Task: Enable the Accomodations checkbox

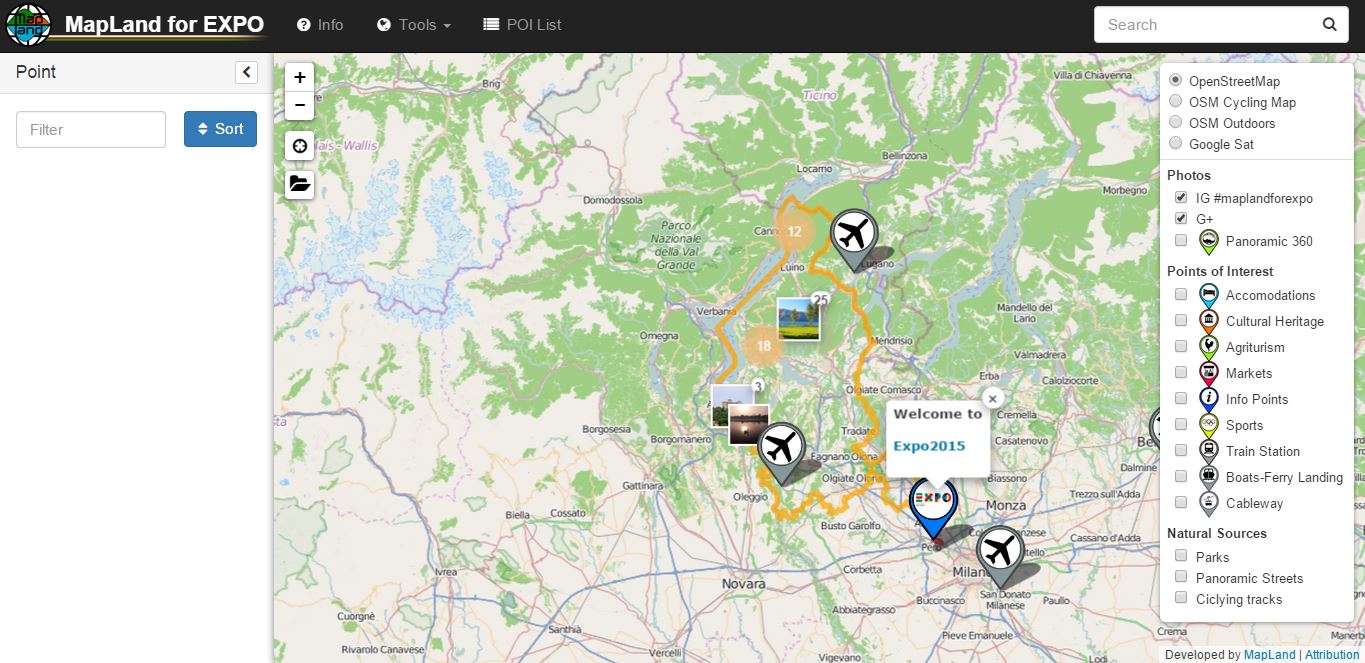Action: 1181,294
